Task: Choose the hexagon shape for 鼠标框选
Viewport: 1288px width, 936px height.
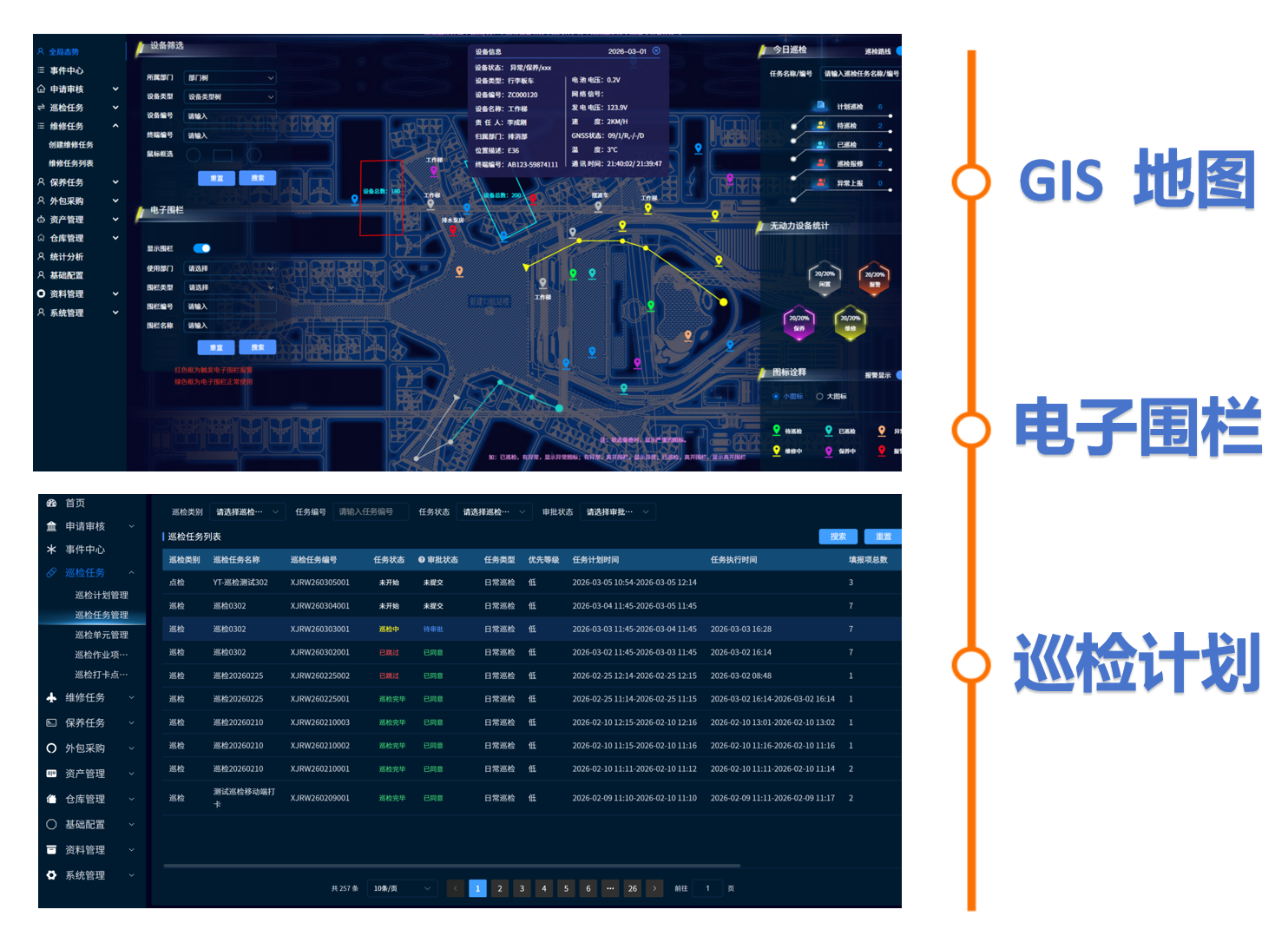Action: click(x=254, y=155)
